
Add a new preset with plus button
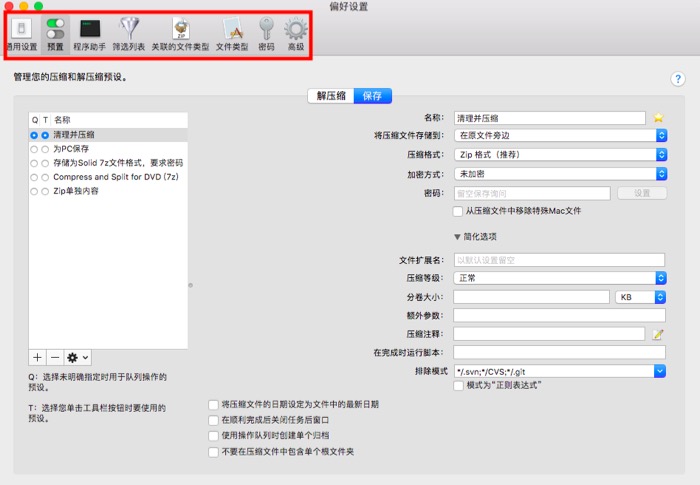coord(38,357)
